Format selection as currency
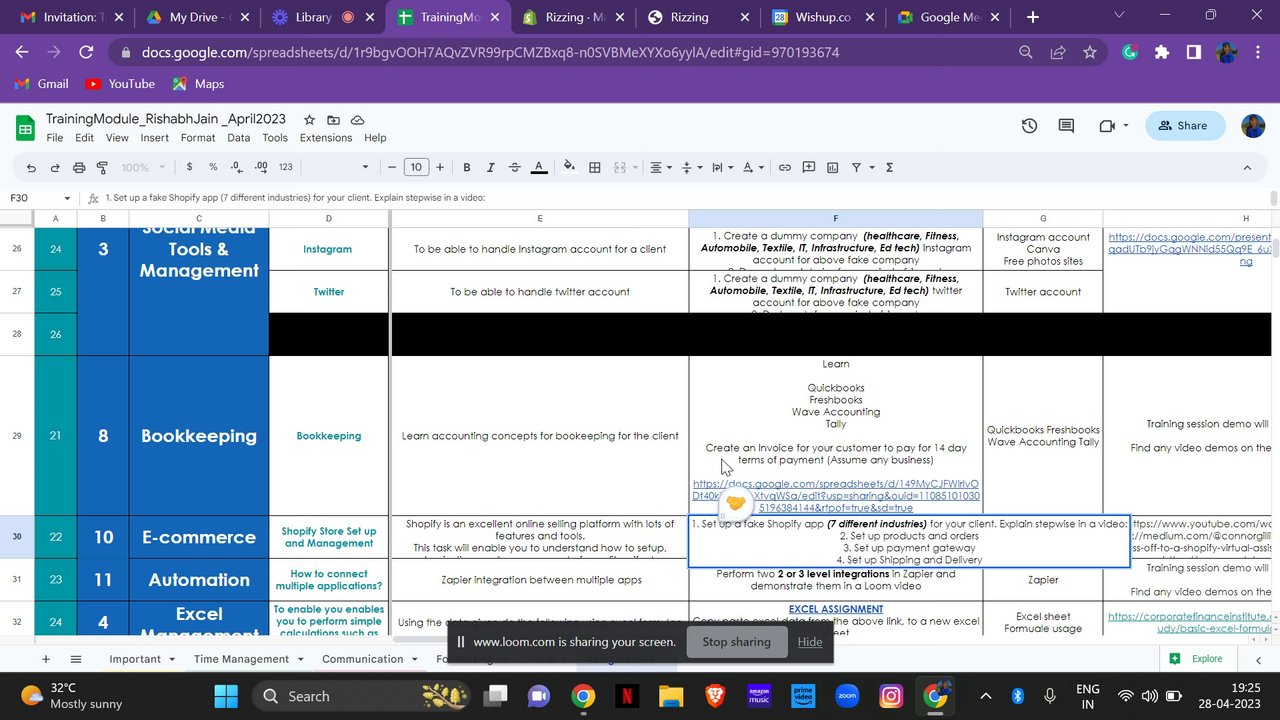Image resolution: width=1280 pixels, height=720 pixels. [x=189, y=168]
